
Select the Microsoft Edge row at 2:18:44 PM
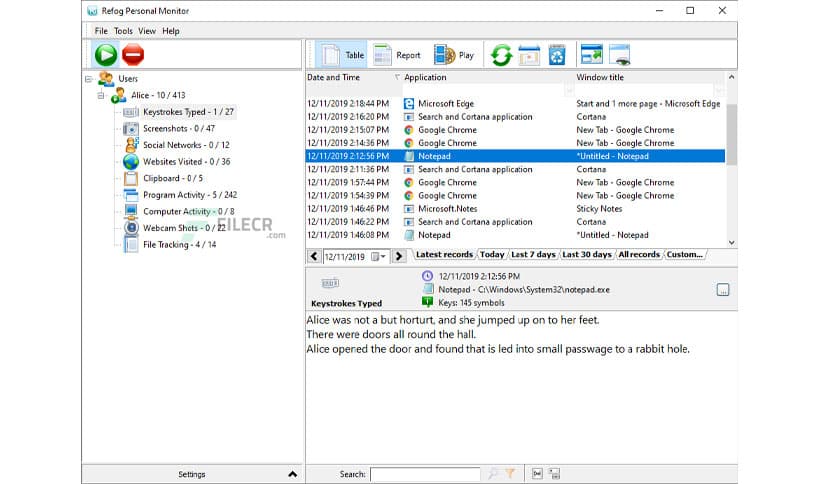point(515,103)
